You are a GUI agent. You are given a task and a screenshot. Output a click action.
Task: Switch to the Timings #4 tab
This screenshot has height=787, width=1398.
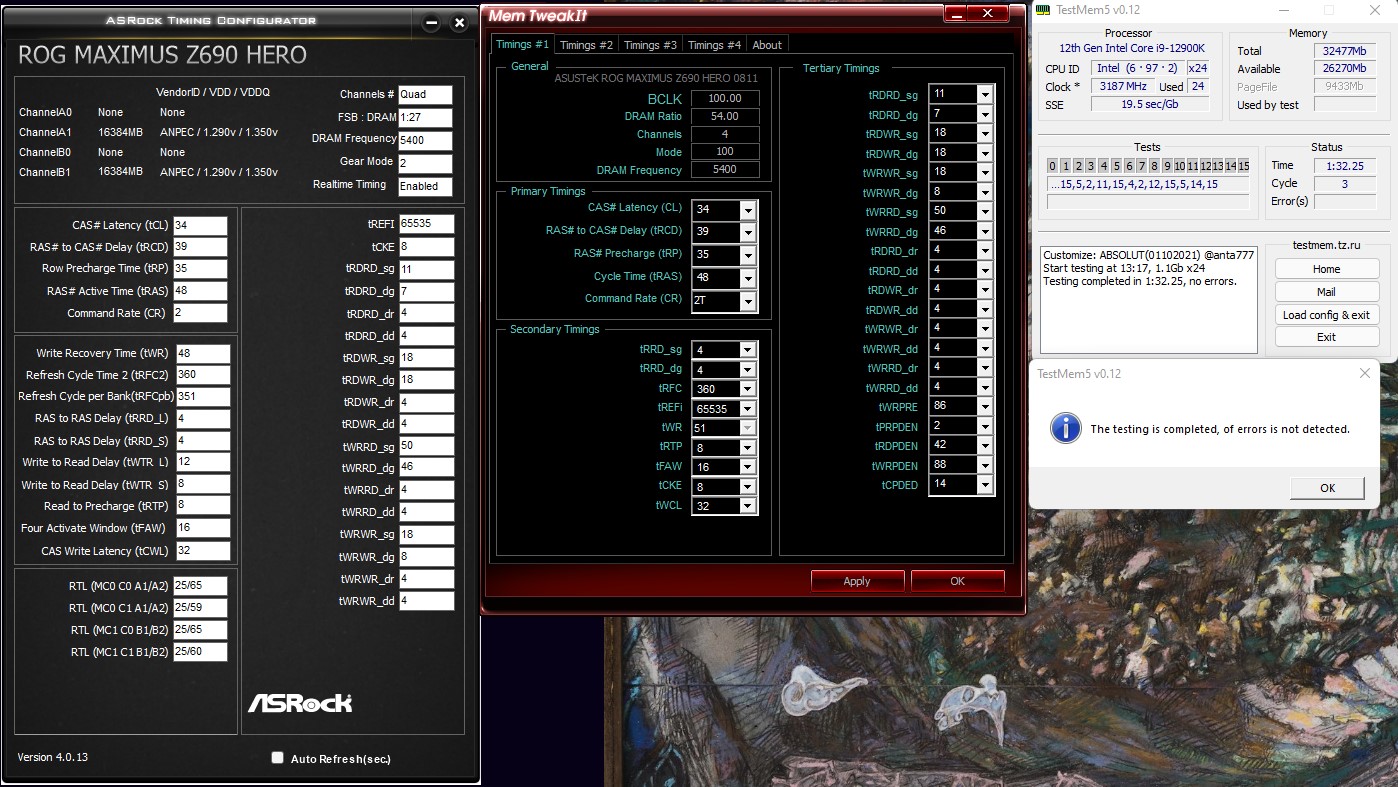[714, 45]
